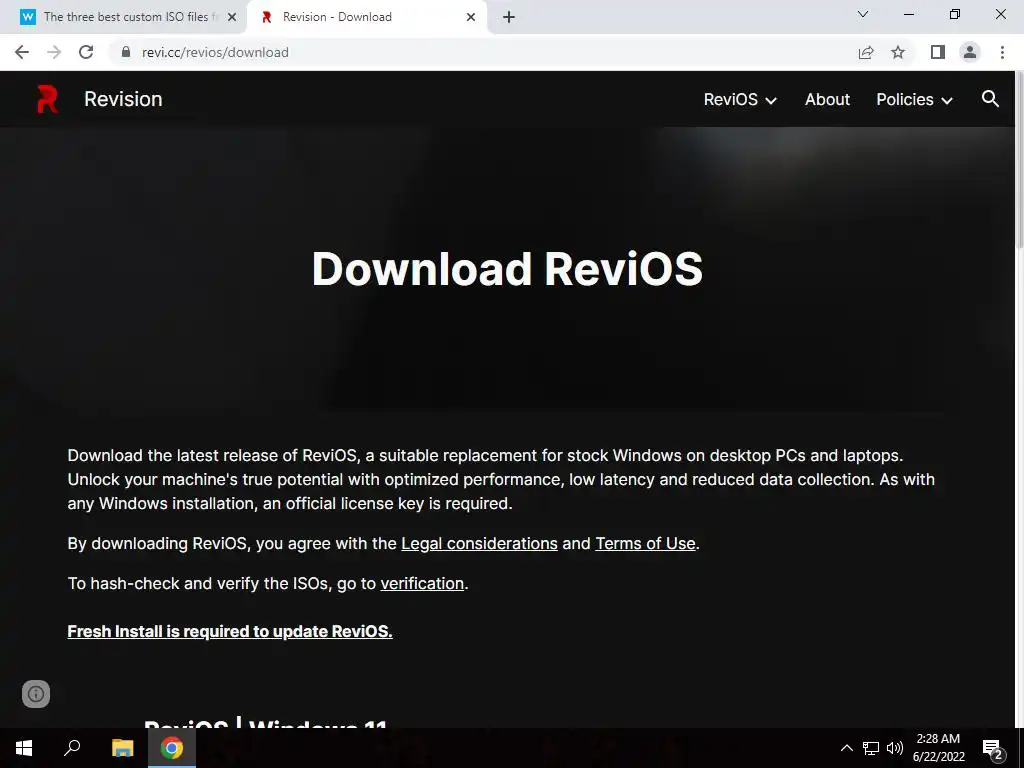Open Windows taskbar search
Image resolution: width=1024 pixels, height=768 pixels.
tap(72, 748)
